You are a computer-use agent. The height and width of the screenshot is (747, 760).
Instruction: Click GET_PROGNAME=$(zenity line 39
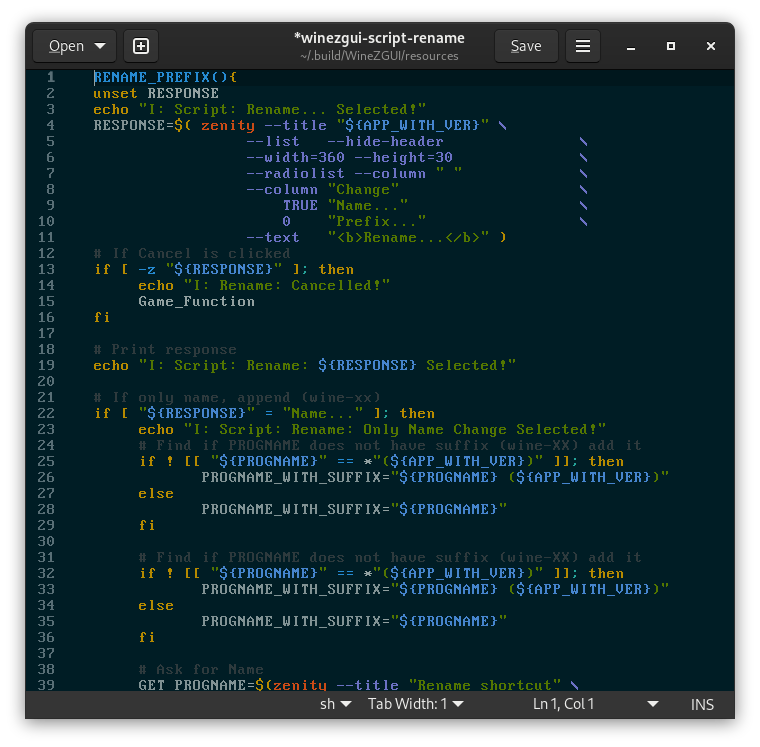pos(359,685)
